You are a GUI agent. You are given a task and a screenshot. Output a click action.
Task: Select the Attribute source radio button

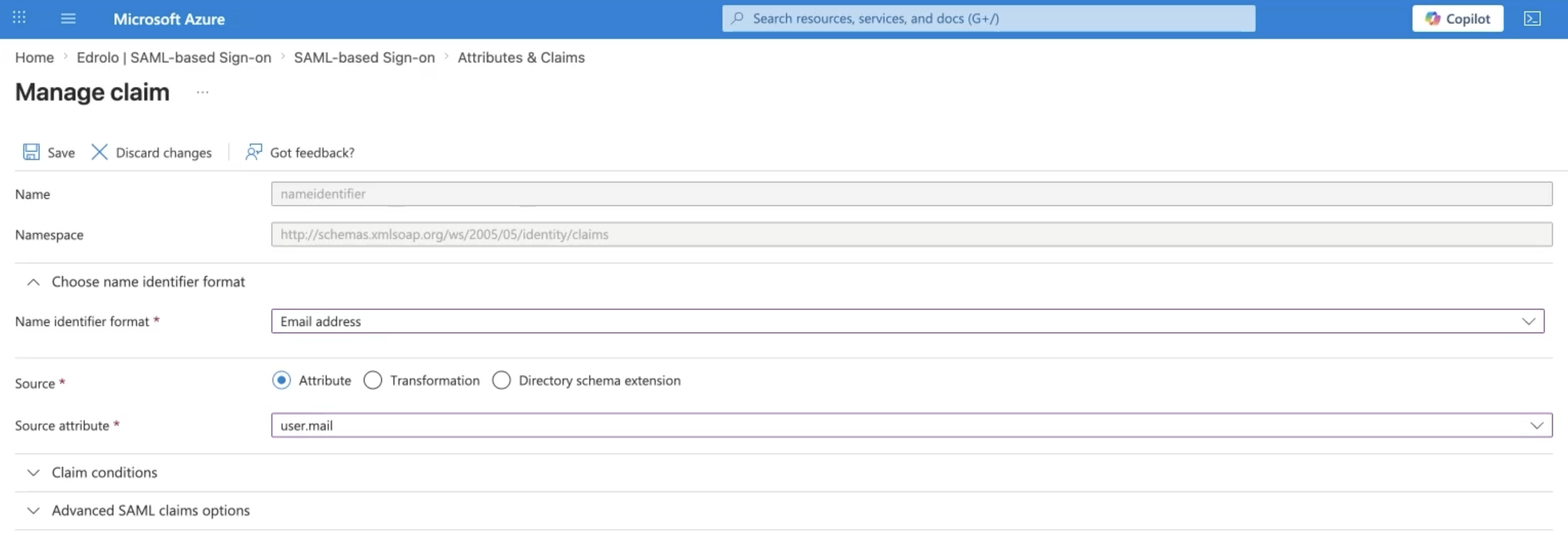(281, 380)
